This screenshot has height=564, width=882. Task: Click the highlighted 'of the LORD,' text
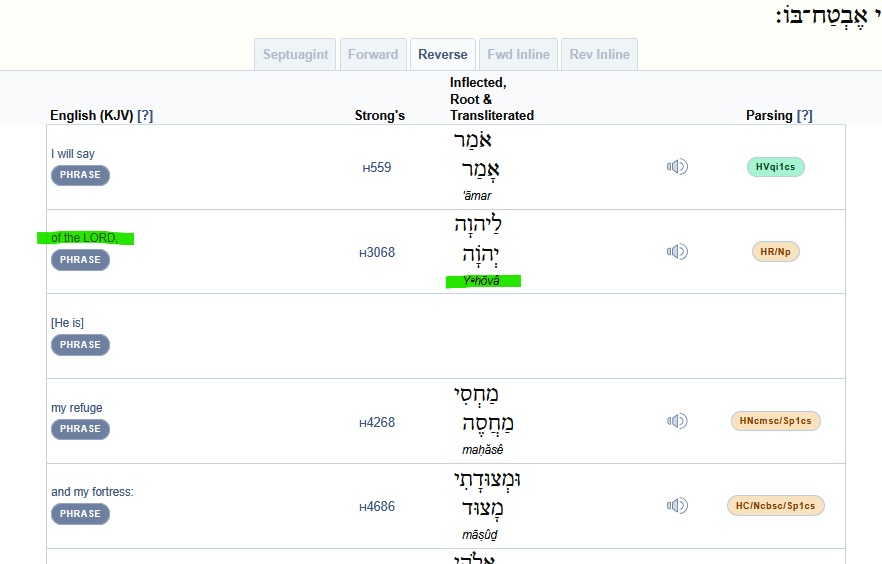[84, 238]
